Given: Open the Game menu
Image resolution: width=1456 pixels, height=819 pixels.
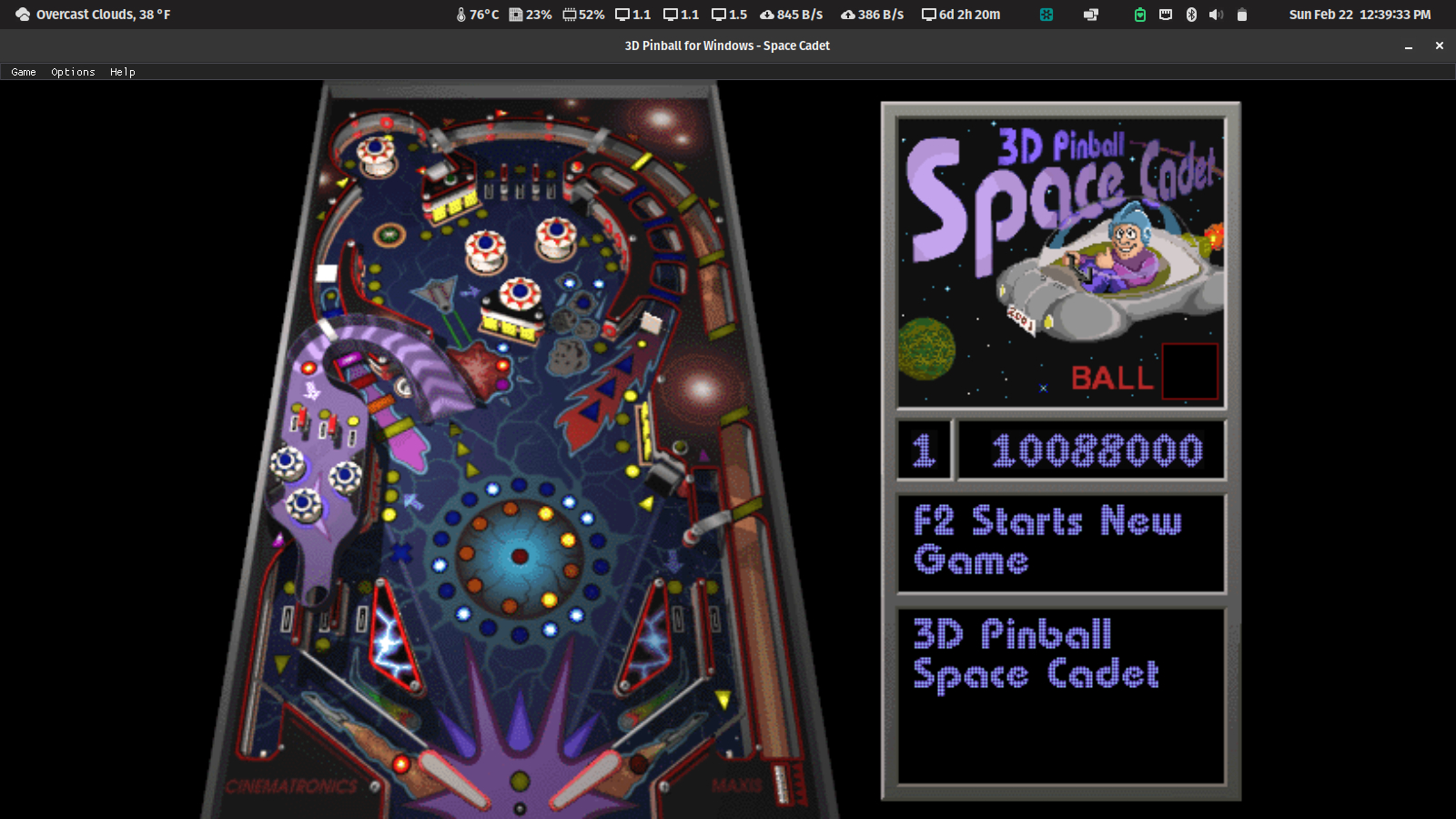Looking at the screenshot, I should pyautogui.click(x=24, y=72).
